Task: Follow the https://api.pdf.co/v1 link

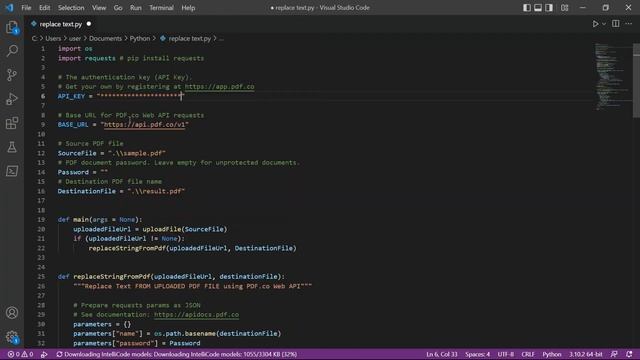Action: 144,124
